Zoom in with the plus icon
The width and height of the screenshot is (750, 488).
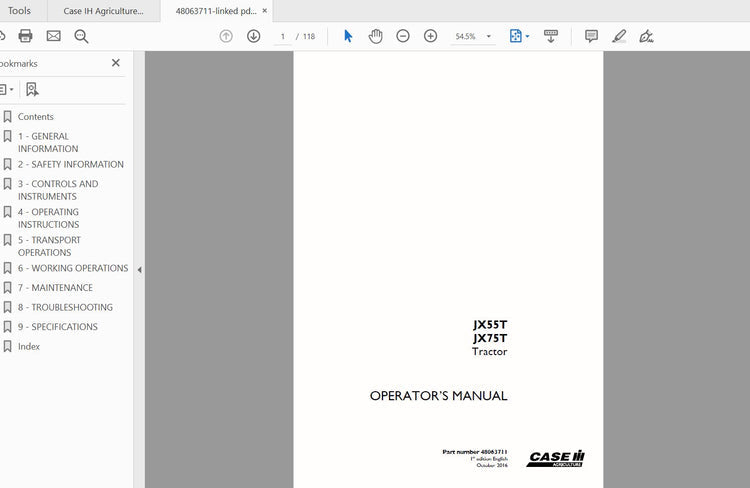(x=430, y=36)
